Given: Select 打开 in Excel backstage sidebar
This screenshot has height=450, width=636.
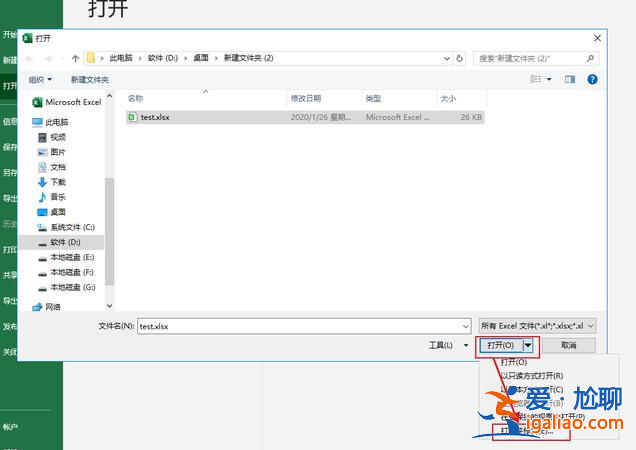Looking at the screenshot, I should point(10,86).
